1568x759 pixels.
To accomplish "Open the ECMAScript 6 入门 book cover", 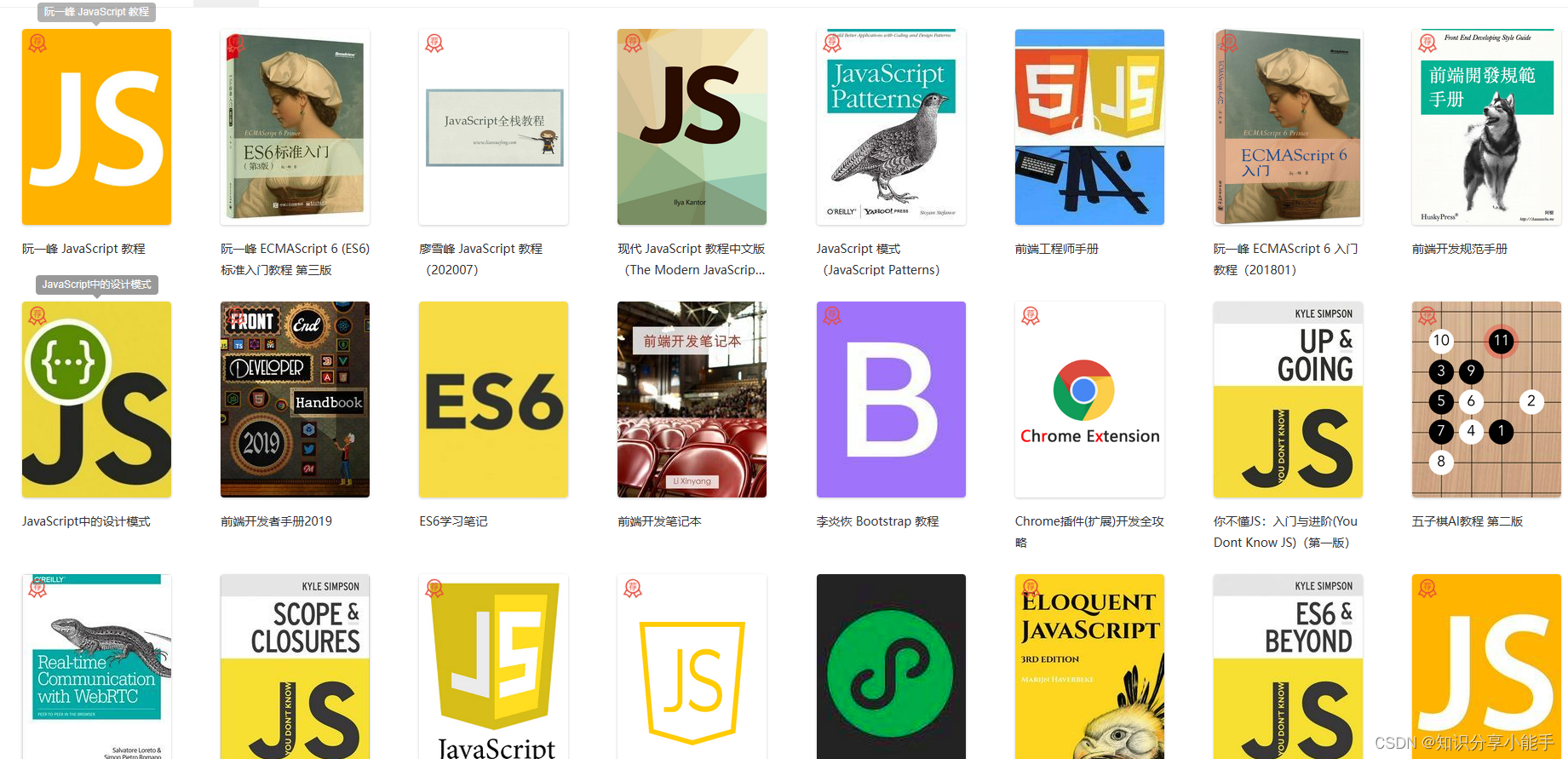I will pos(1288,127).
